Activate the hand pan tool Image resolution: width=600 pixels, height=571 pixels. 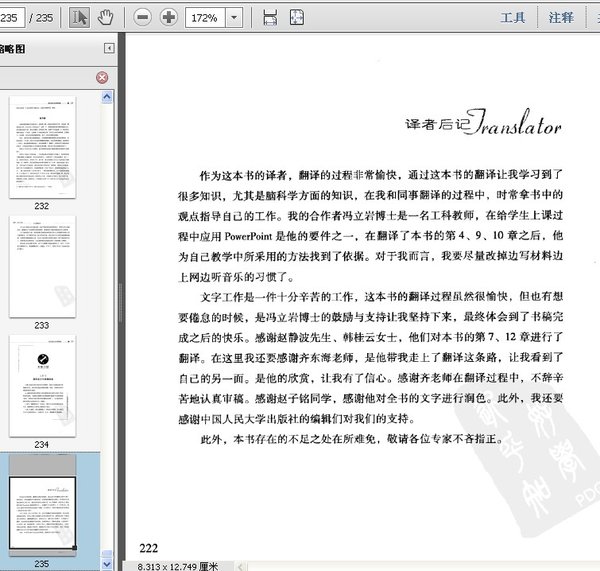pos(105,18)
